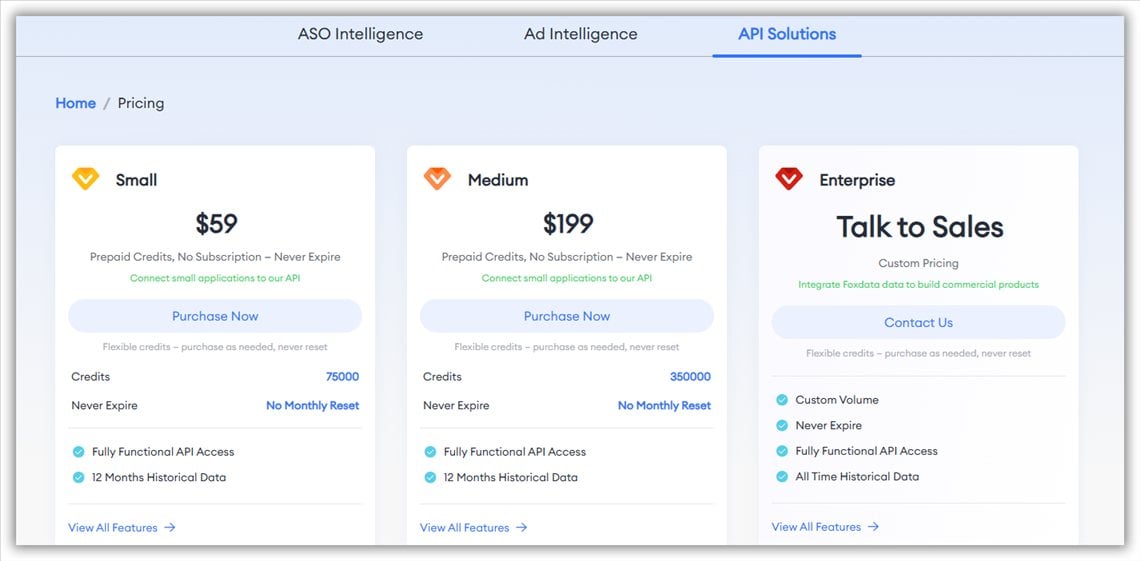Click the Small plan title

[137, 179]
